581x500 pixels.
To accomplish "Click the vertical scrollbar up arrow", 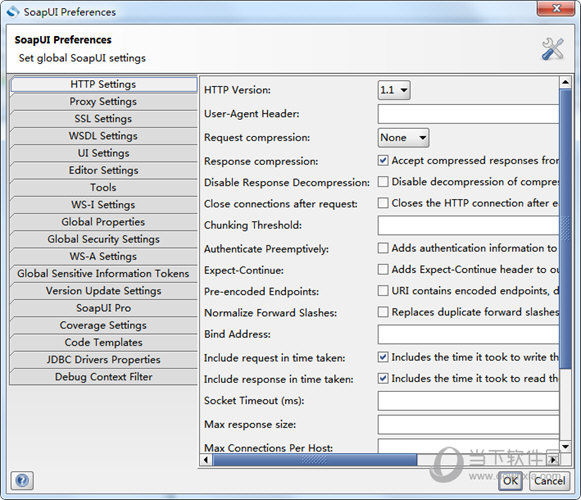I will [x=565, y=82].
